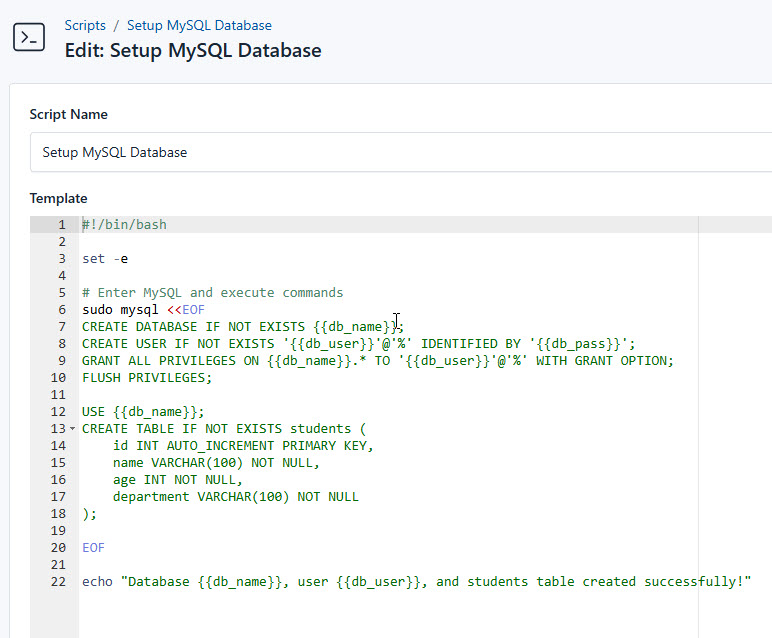Collapse the code fold arrow on line 13

72,429
